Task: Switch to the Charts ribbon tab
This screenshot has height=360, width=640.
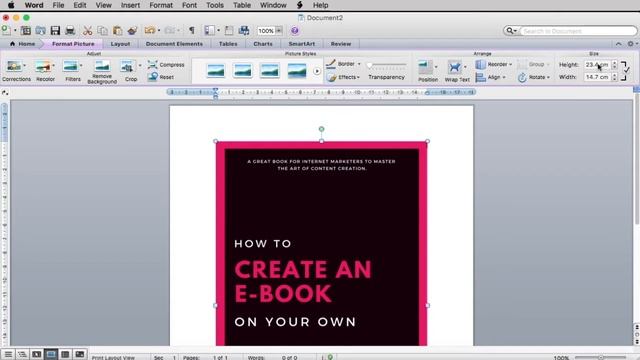Action: tap(263, 44)
